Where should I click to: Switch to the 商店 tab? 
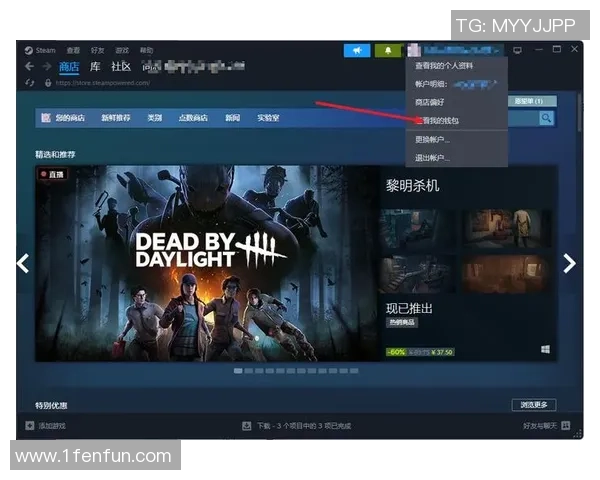69,67
